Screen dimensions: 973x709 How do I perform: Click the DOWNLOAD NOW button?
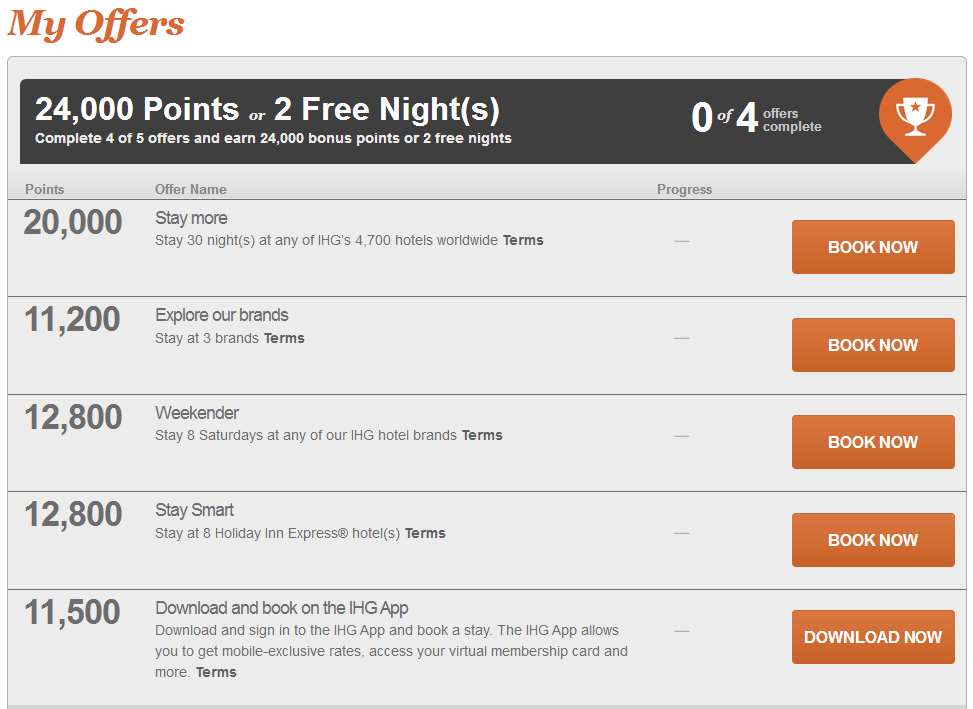873,637
